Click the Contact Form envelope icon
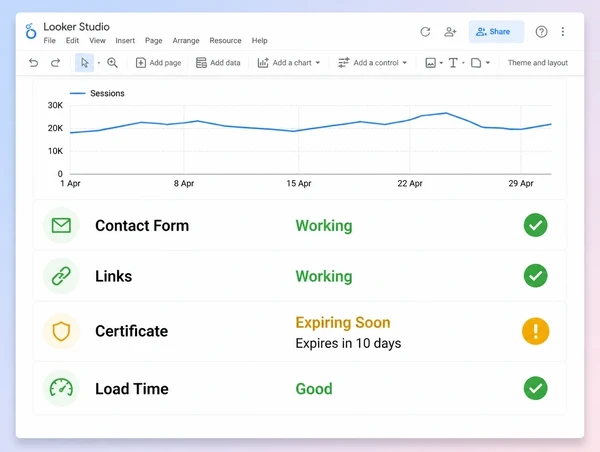 tap(61, 225)
